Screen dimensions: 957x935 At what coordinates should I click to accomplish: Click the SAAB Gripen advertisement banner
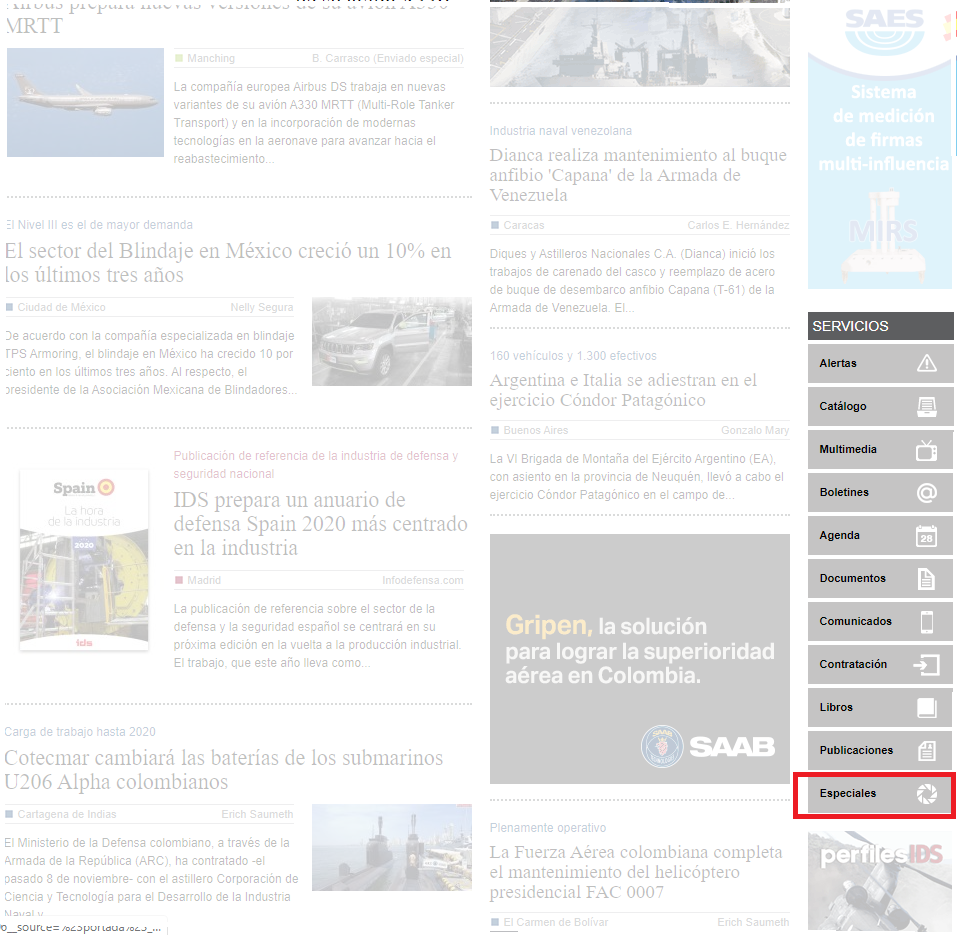click(x=640, y=659)
